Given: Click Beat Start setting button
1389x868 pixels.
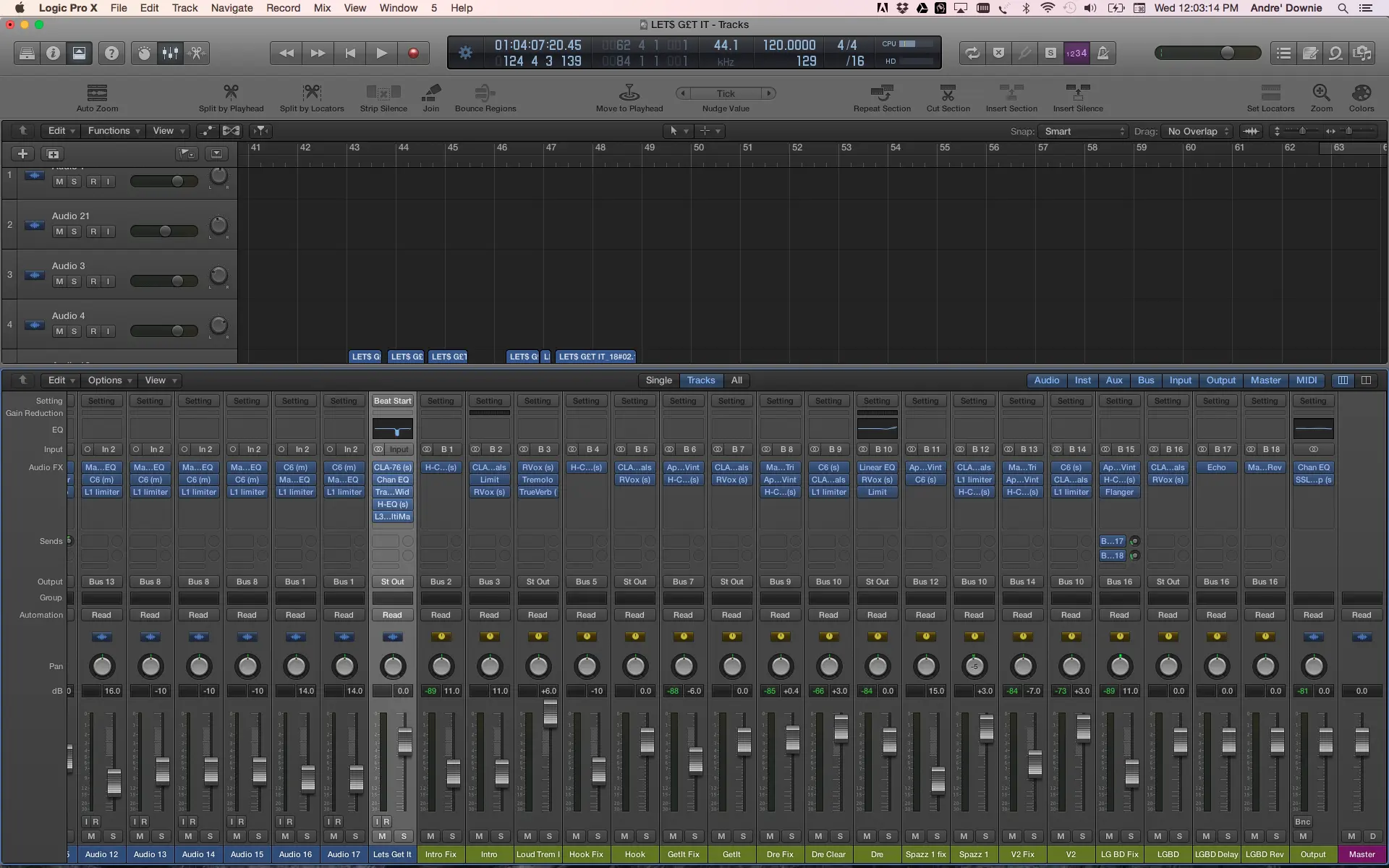Looking at the screenshot, I should pos(392,401).
